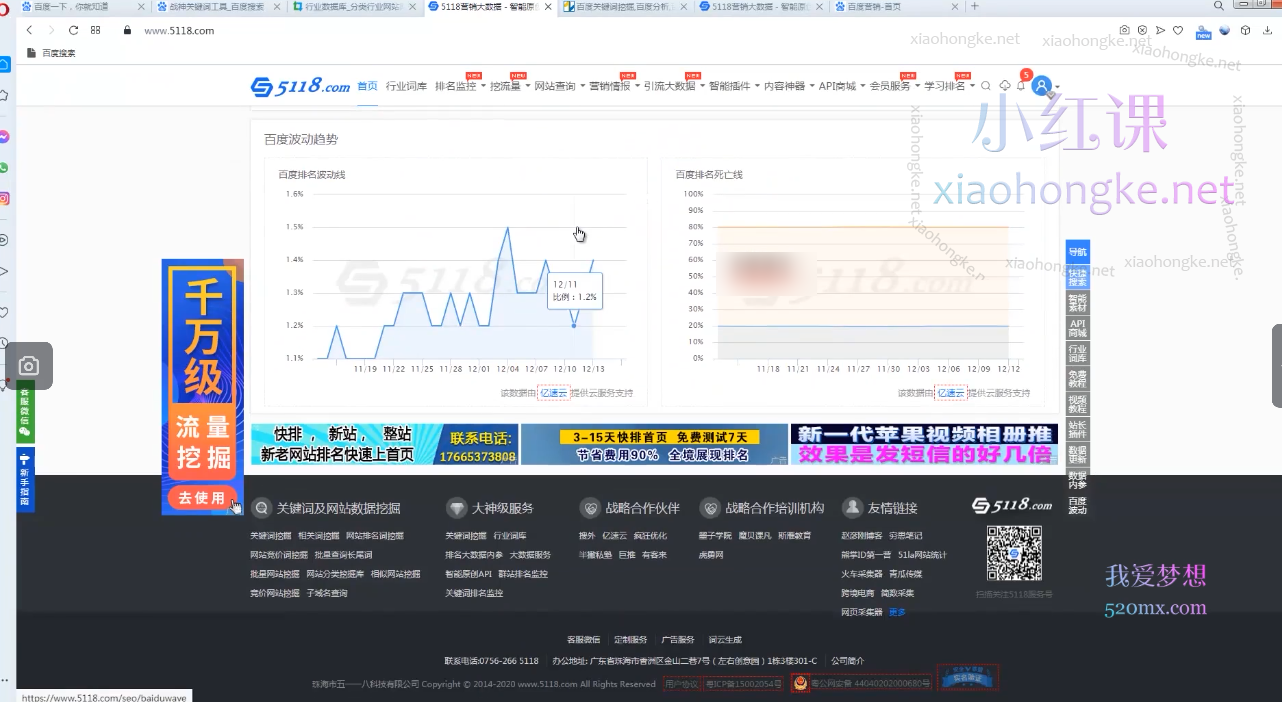Click 百度波动 in the right floating sidebar
This screenshot has width=1282, height=702.
(x=1077, y=506)
